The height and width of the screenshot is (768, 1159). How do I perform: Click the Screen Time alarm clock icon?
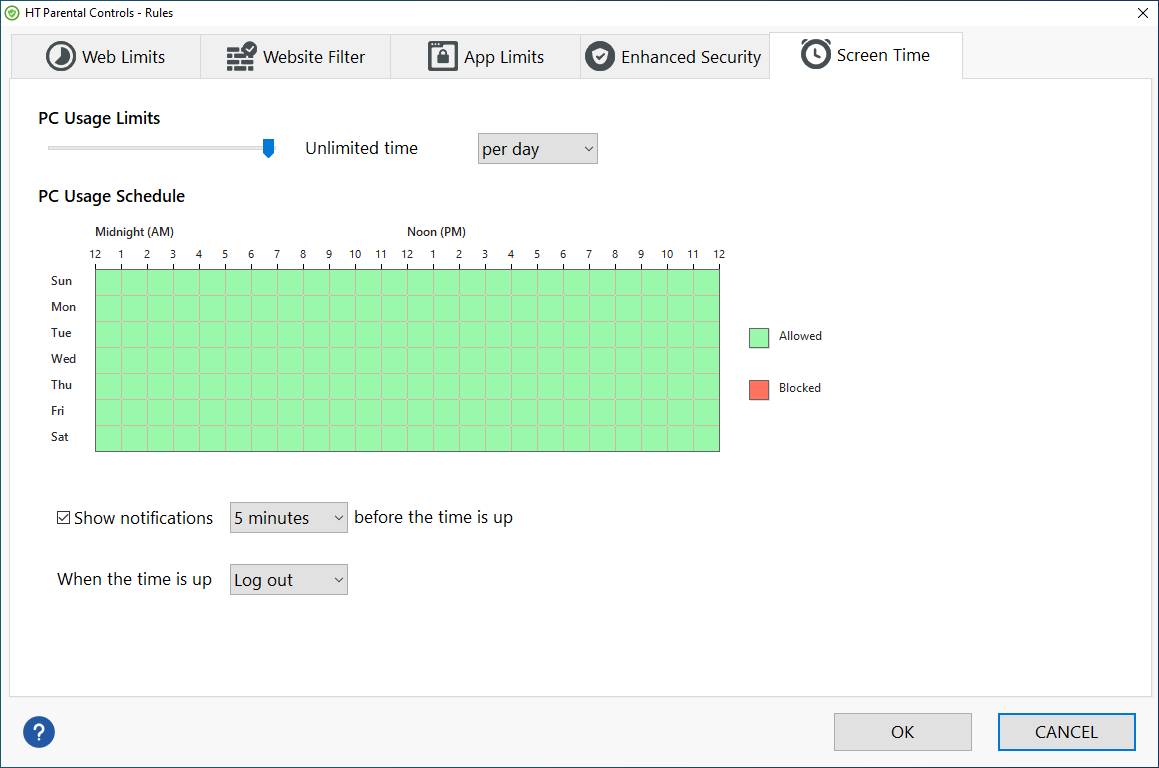pyautogui.click(x=816, y=54)
